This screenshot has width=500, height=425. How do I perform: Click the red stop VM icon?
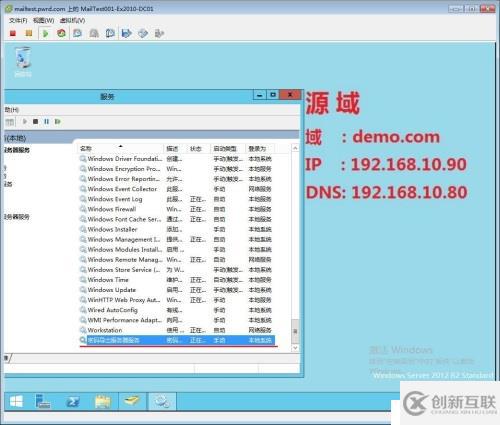(x=13, y=33)
